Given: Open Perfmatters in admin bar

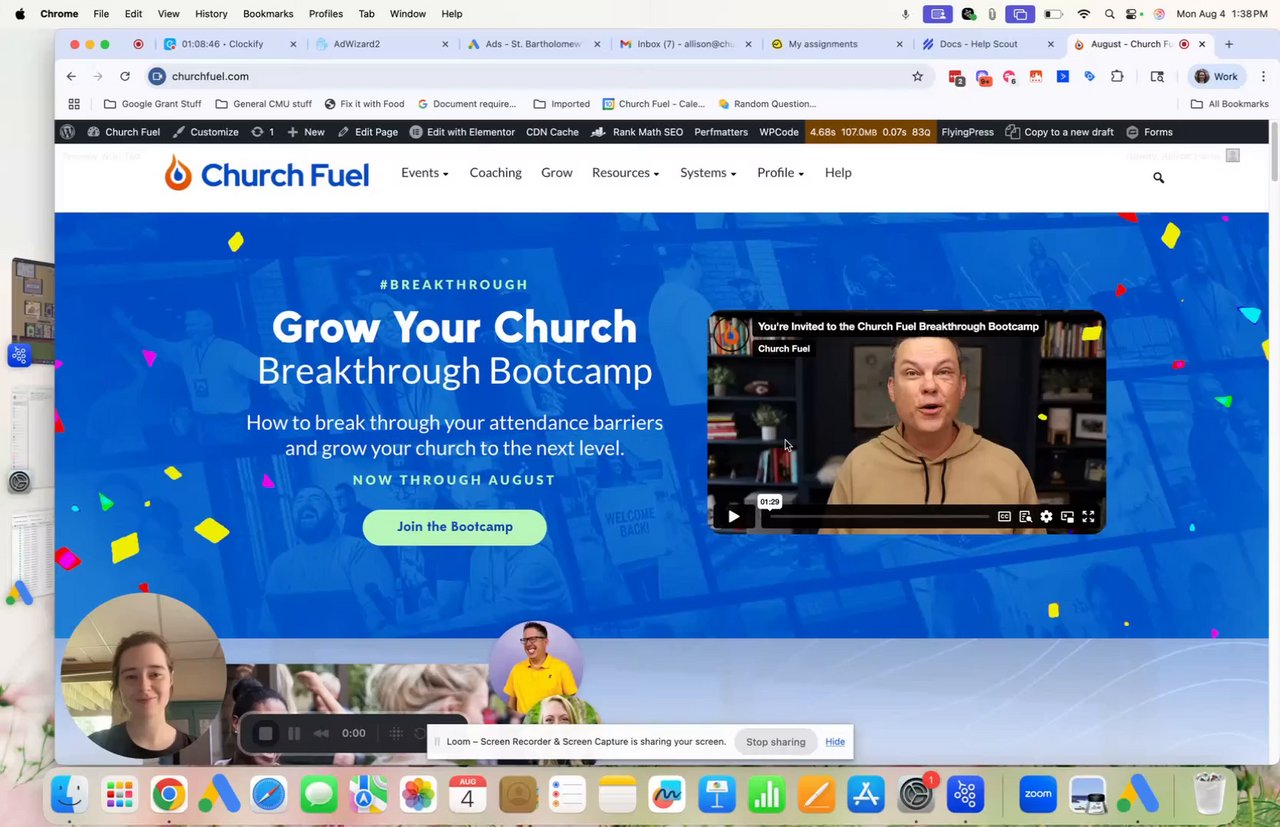Looking at the screenshot, I should pyautogui.click(x=721, y=132).
